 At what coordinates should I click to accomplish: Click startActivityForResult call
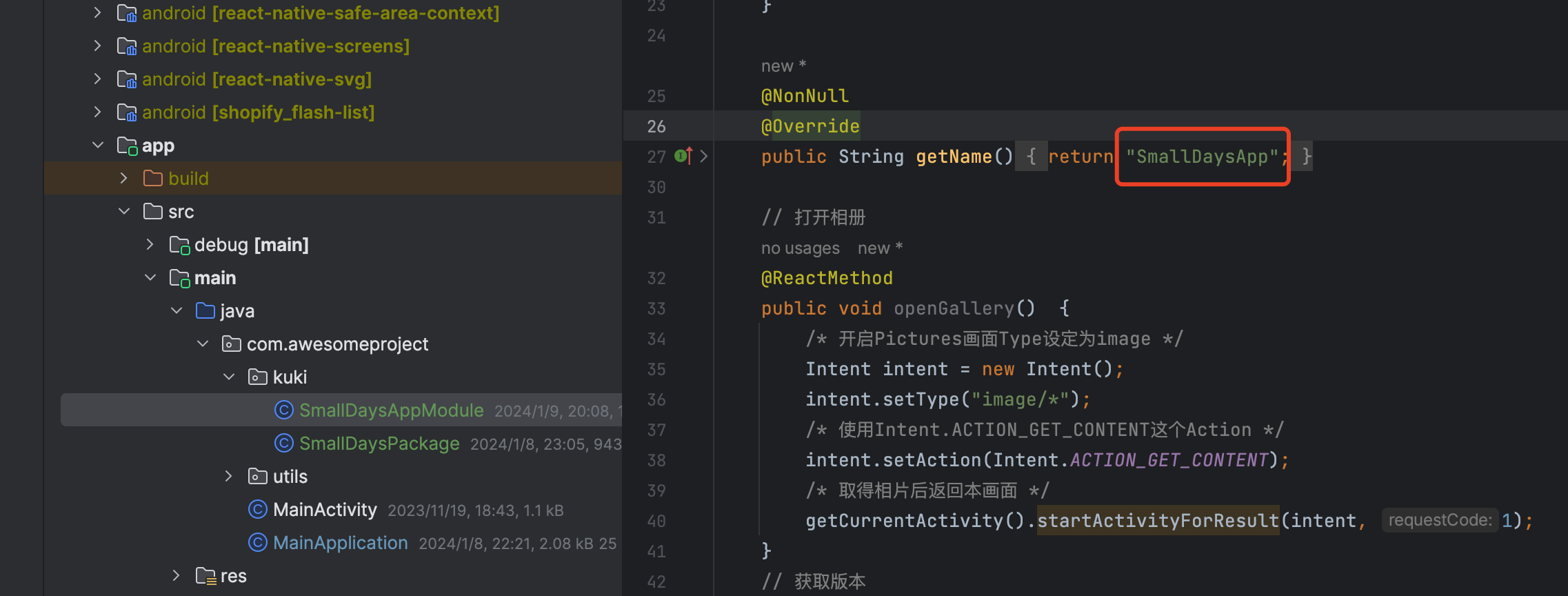point(1158,521)
